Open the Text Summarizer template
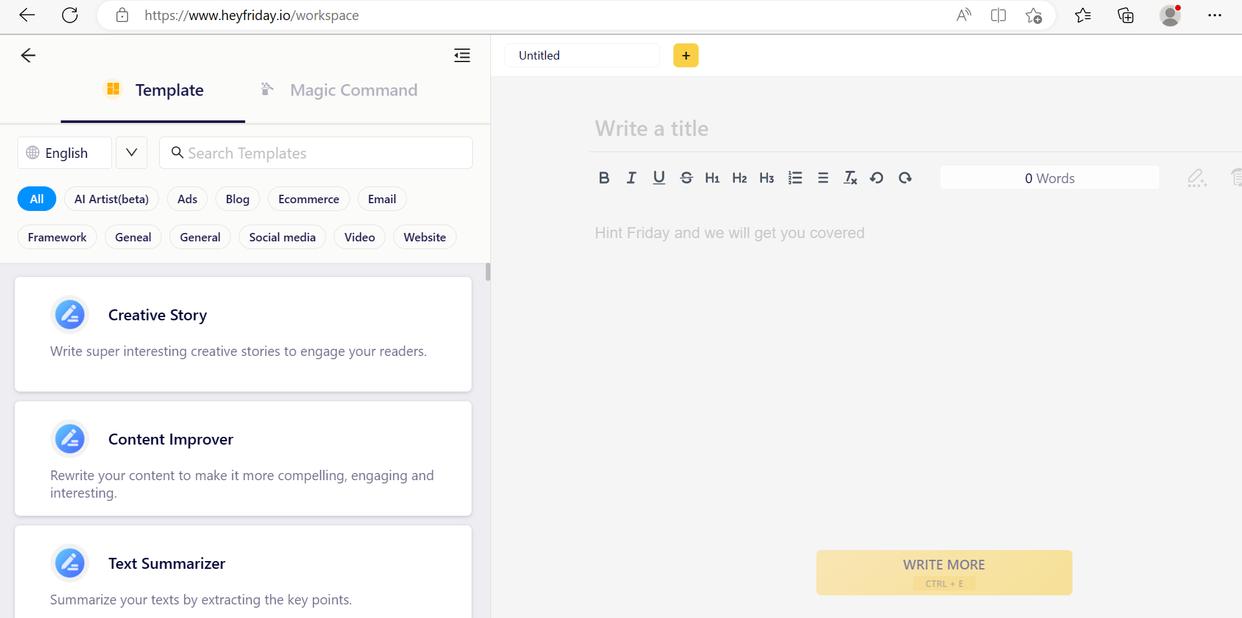This screenshot has width=1242, height=618. tap(243, 572)
